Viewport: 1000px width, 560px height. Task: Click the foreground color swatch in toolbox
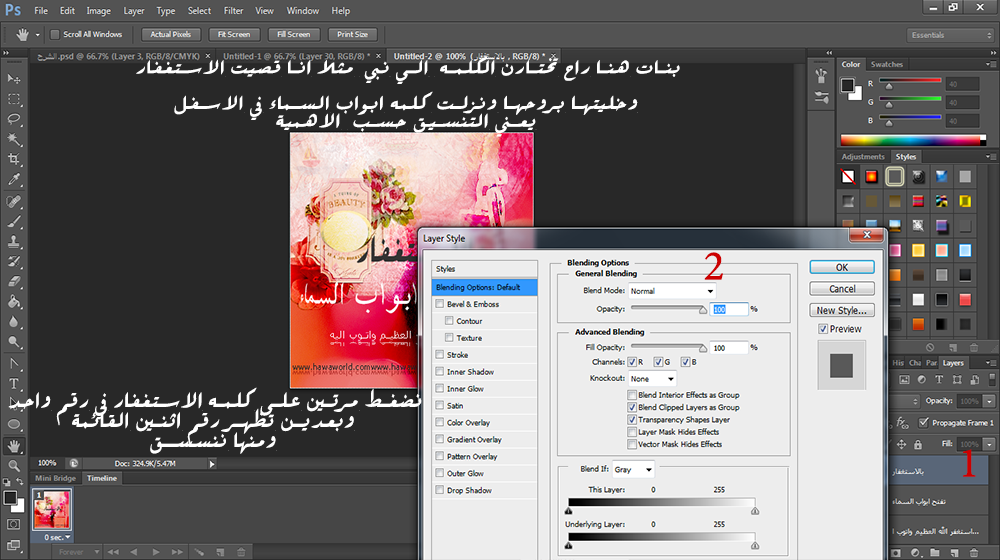(10, 497)
